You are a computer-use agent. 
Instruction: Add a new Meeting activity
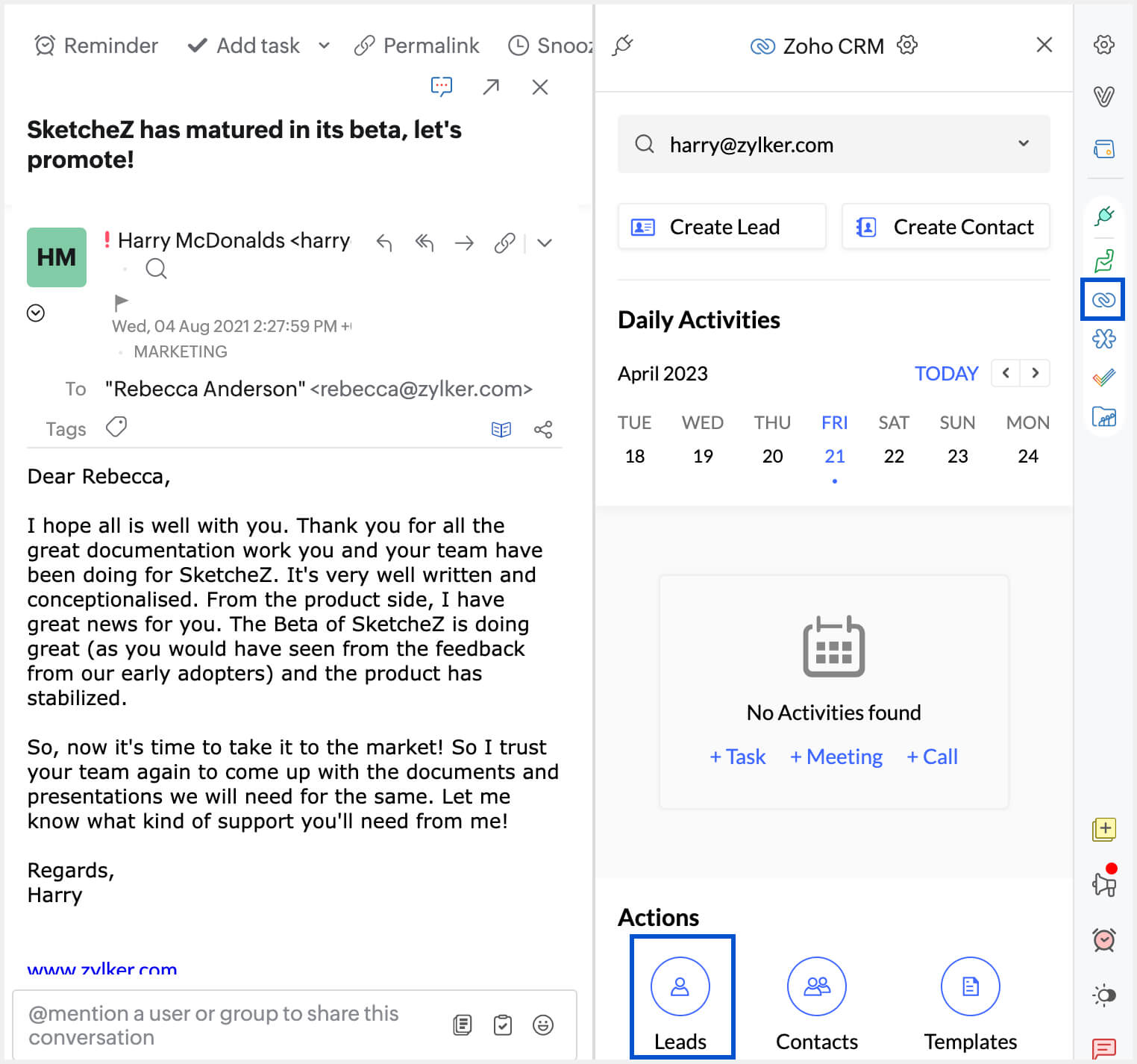point(836,757)
